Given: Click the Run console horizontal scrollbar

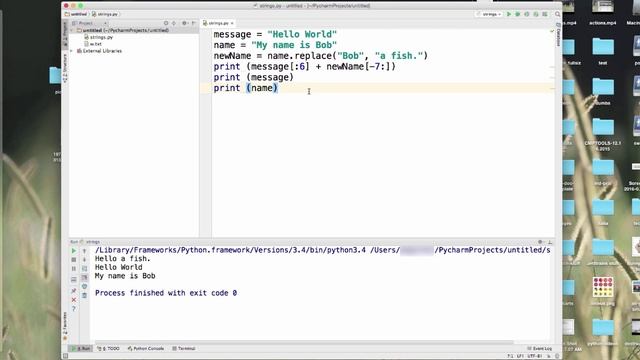Looking at the screenshot, I should 304,342.
